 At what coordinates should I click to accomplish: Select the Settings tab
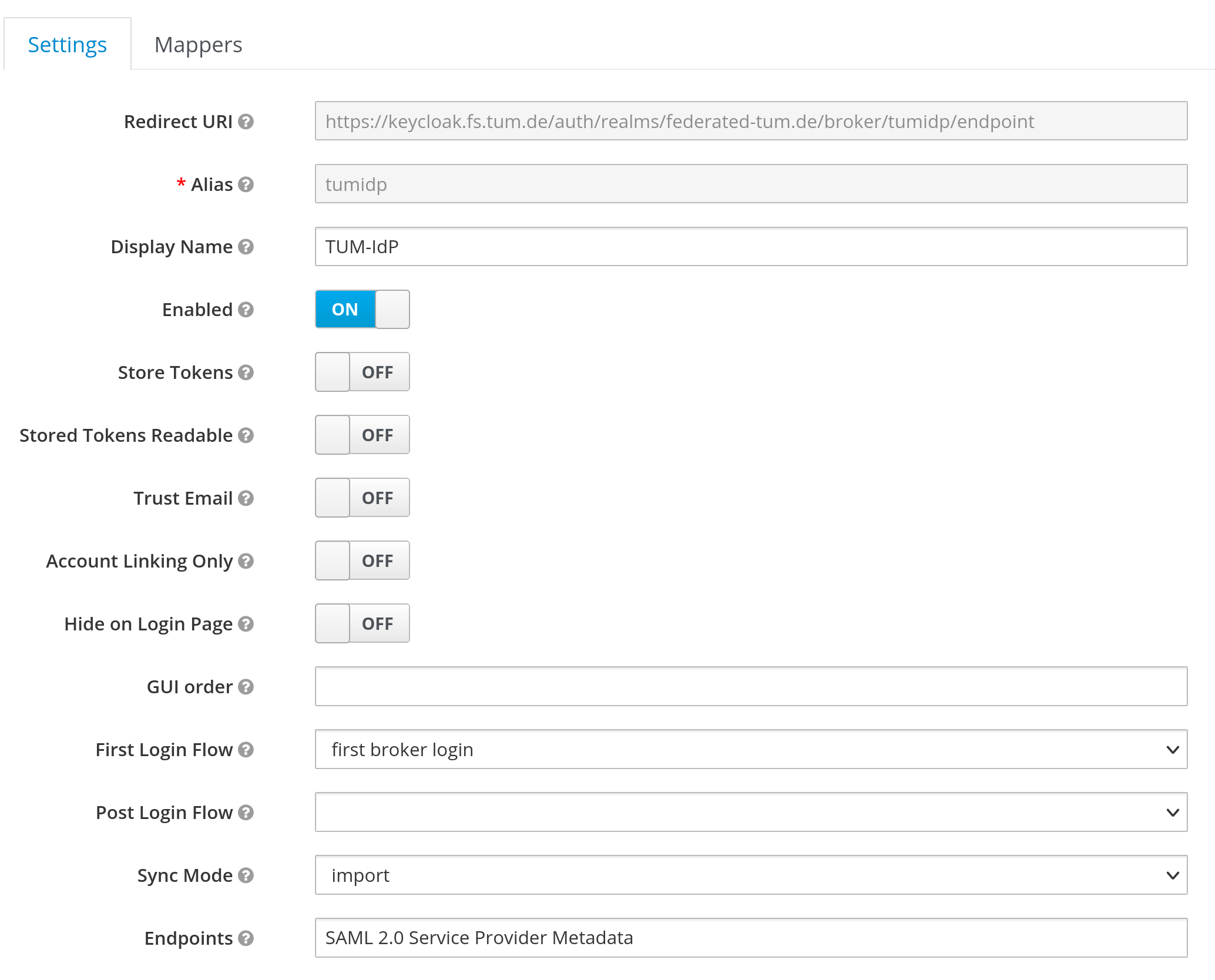(x=68, y=45)
